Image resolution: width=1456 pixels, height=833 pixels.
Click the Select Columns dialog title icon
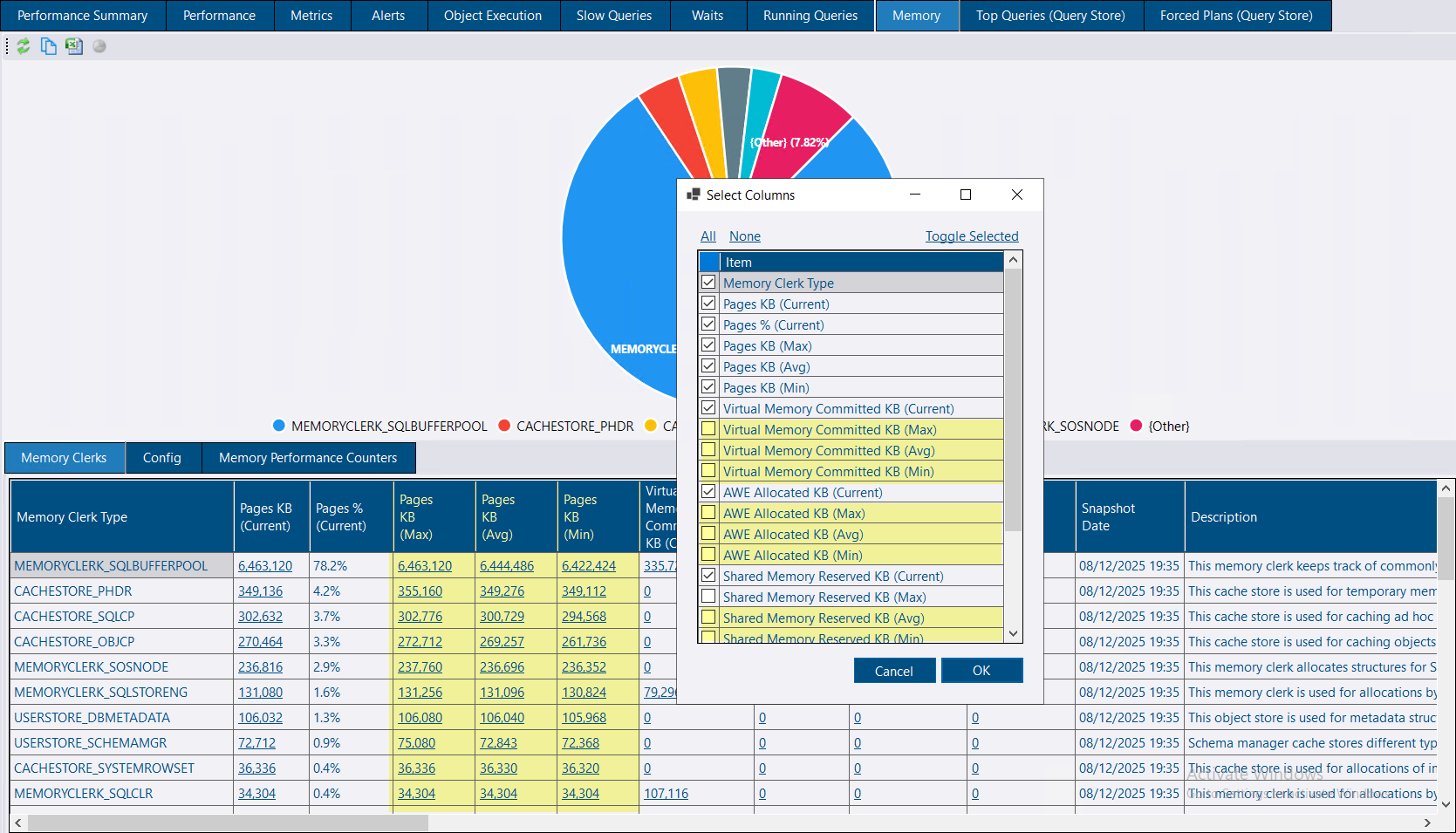click(x=694, y=195)
